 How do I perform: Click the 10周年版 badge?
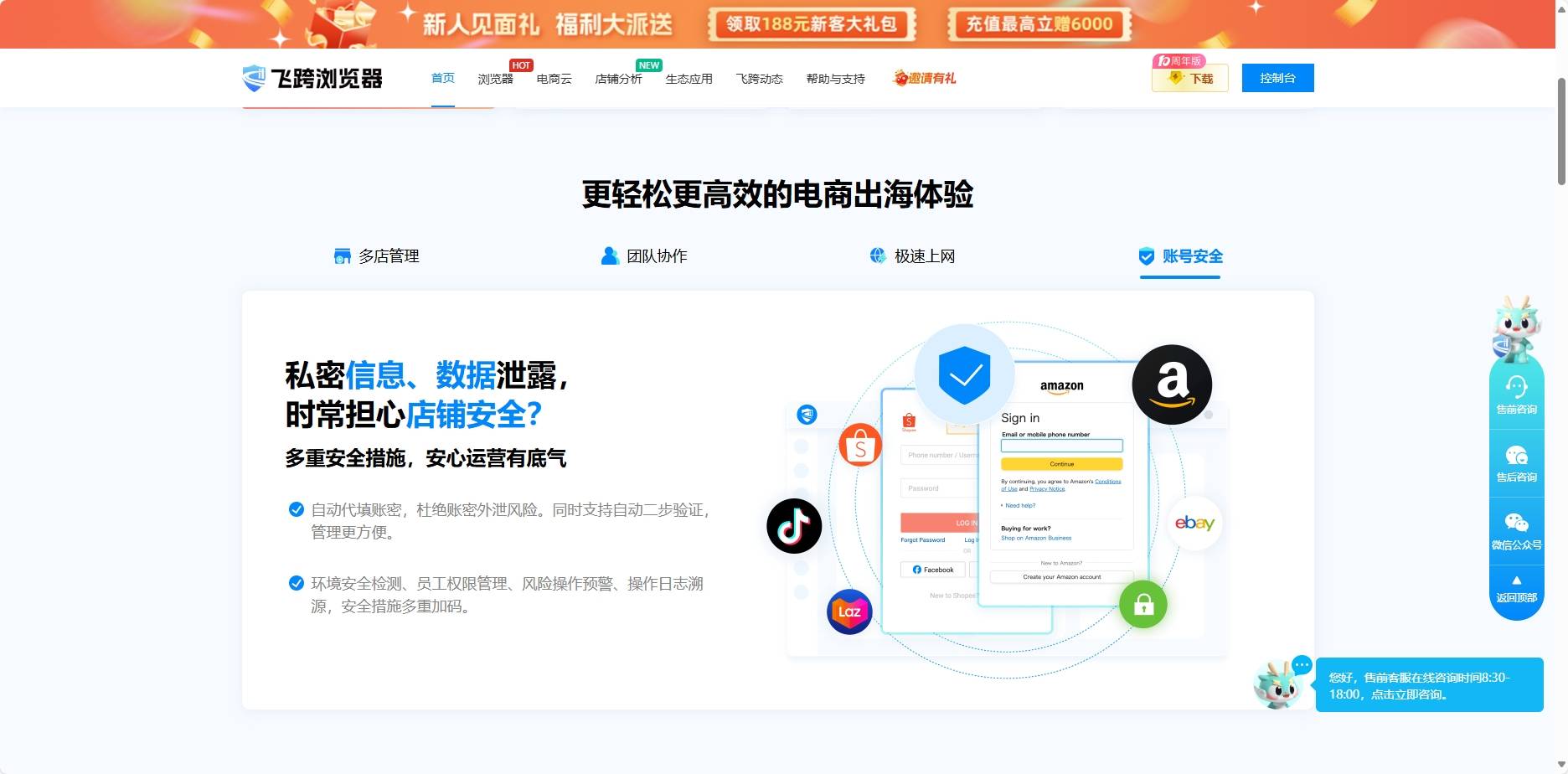pos(1179,61)
